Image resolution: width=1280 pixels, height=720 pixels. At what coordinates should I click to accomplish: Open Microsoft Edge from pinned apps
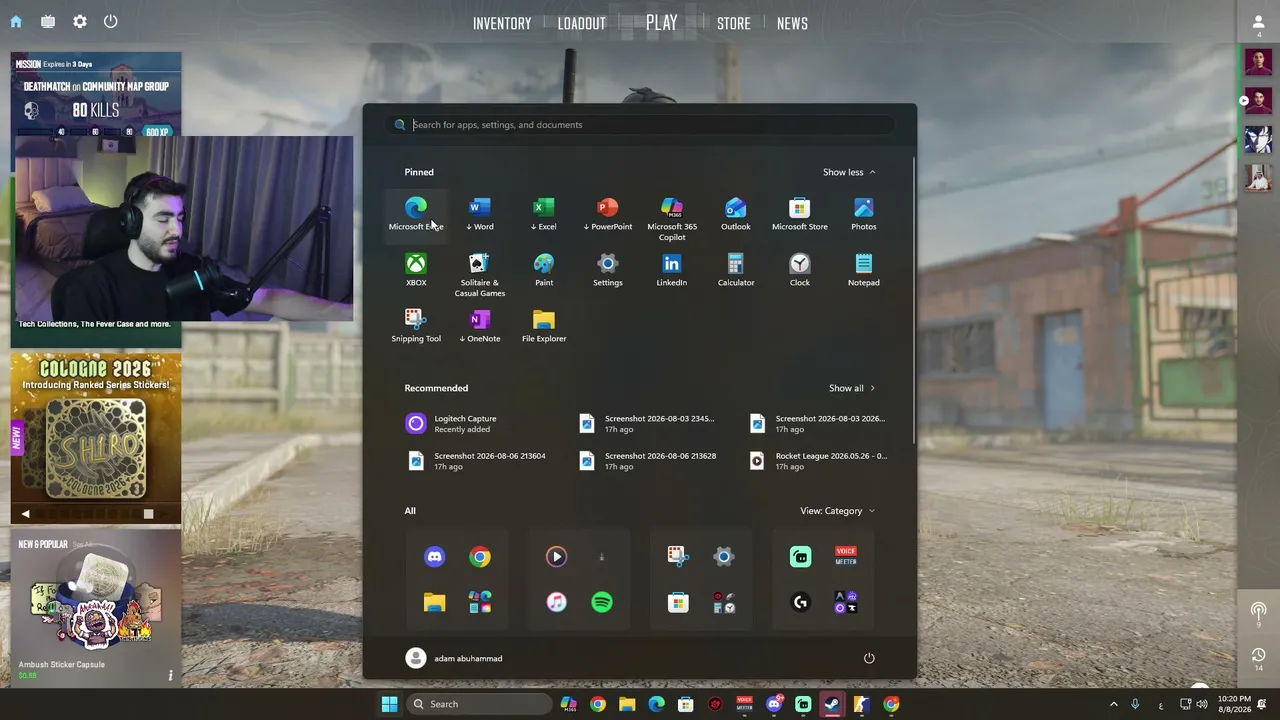pos(416,214)
